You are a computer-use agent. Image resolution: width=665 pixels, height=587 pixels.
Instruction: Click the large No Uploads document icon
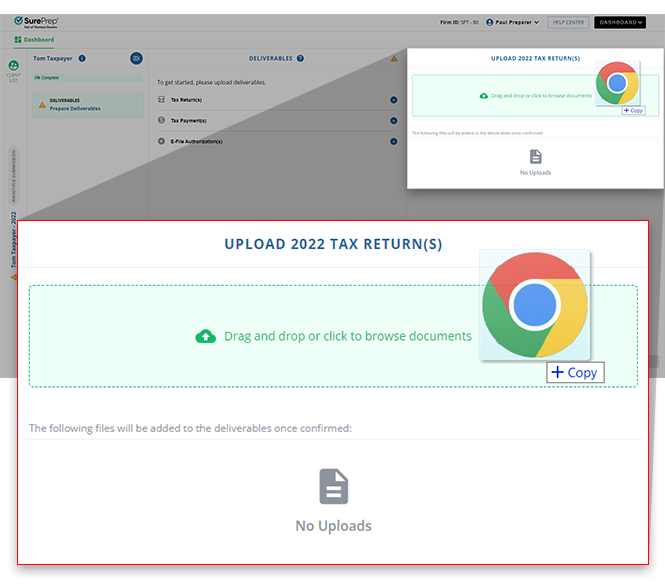(333, 486)
